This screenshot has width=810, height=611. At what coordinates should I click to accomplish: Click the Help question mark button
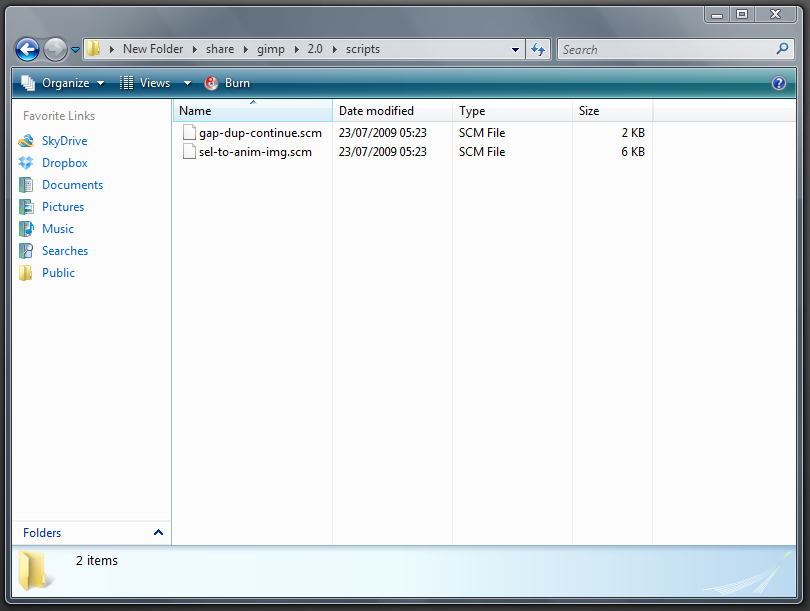779,83
